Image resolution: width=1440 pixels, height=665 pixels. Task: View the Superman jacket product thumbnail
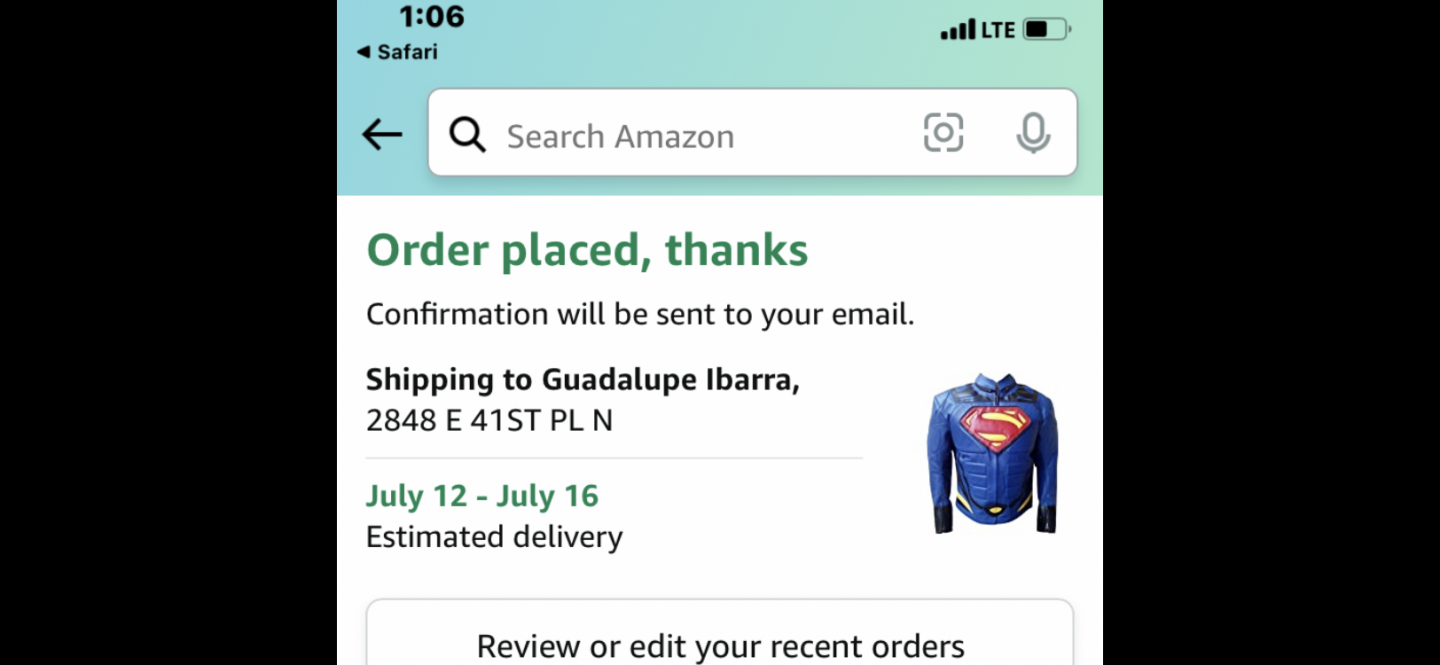tap(992, 453)
